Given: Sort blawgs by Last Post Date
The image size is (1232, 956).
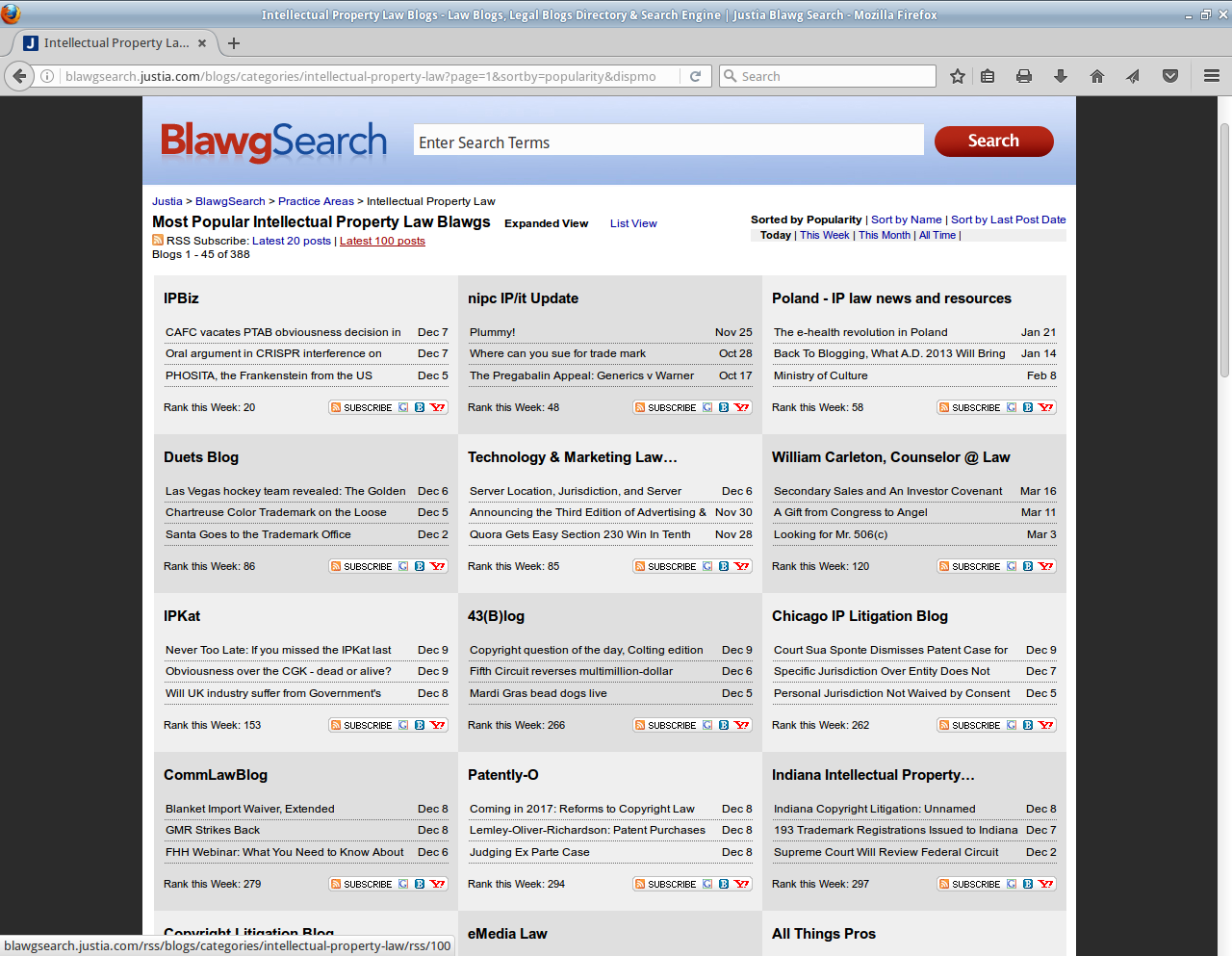Looking at the screenshot, I should pos(1009,220).
